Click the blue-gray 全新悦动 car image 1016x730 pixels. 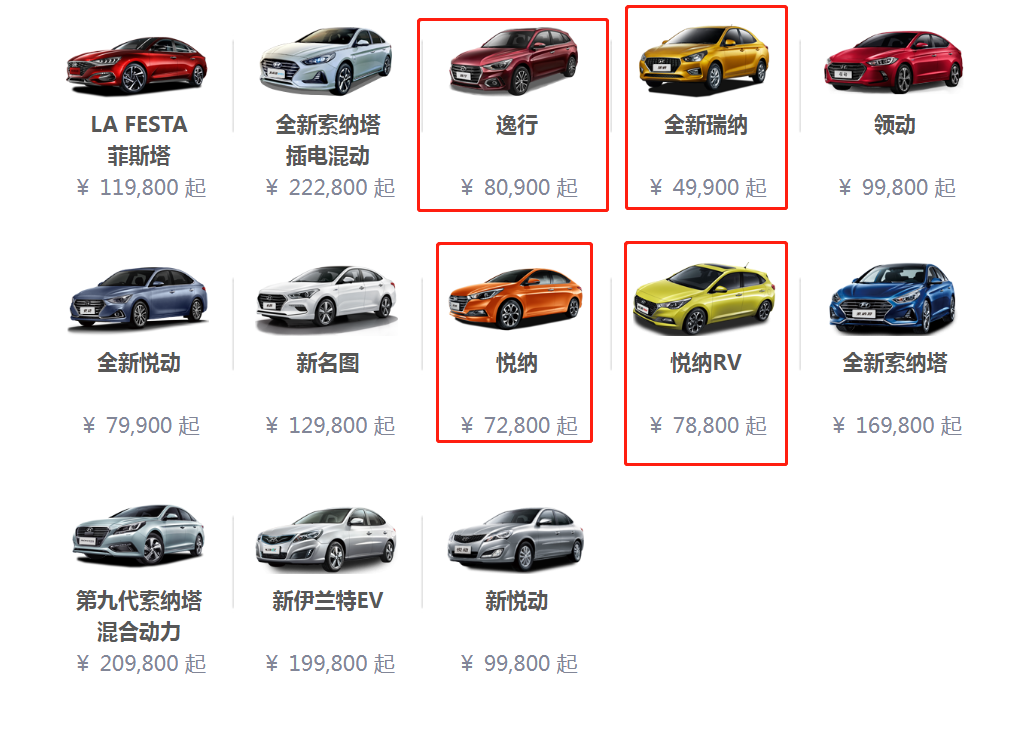[x=138, y=298]
